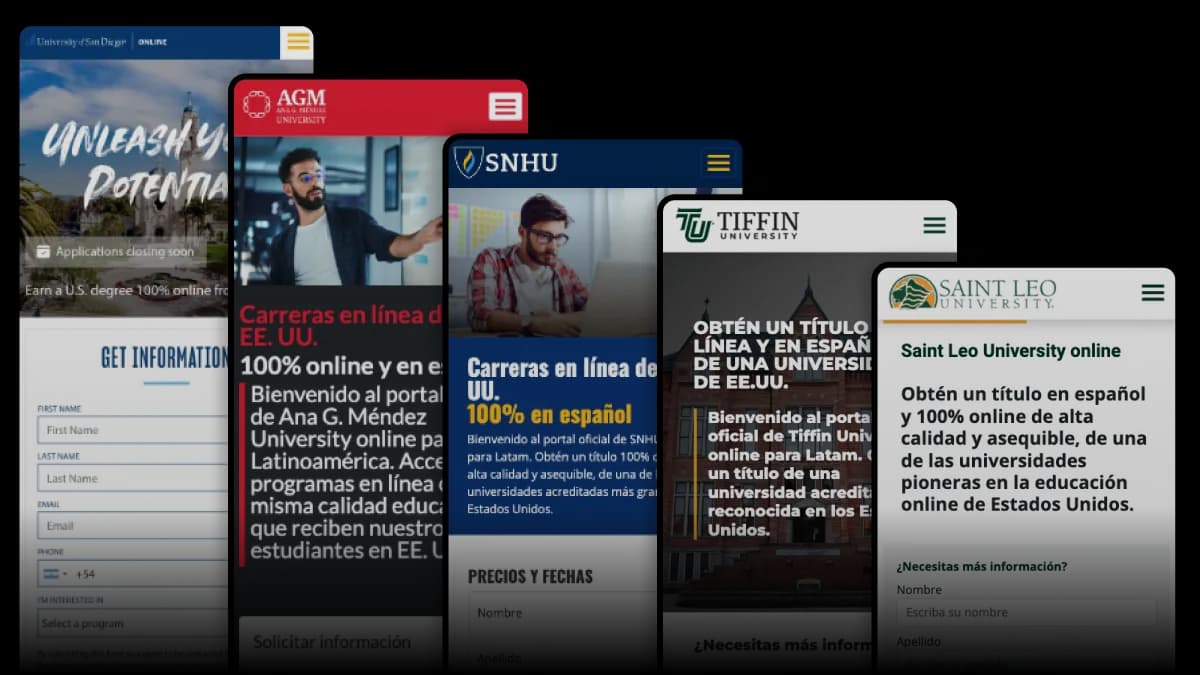Click the Applications closing soon banner
Image resolution: width=1200 pixels, height=675 pixels.
pyautogui.click(x=115, y=252)
